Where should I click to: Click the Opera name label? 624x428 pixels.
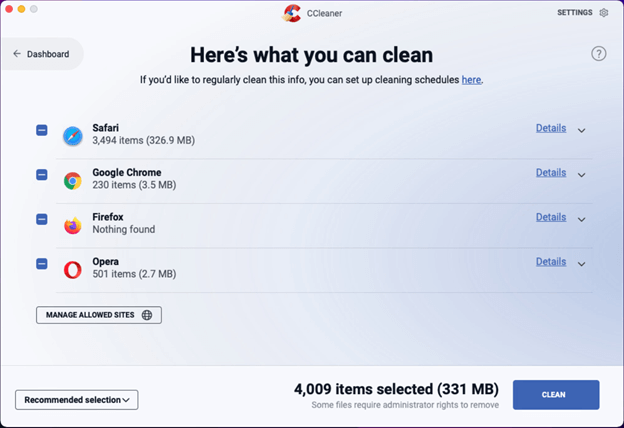[105, 262]
